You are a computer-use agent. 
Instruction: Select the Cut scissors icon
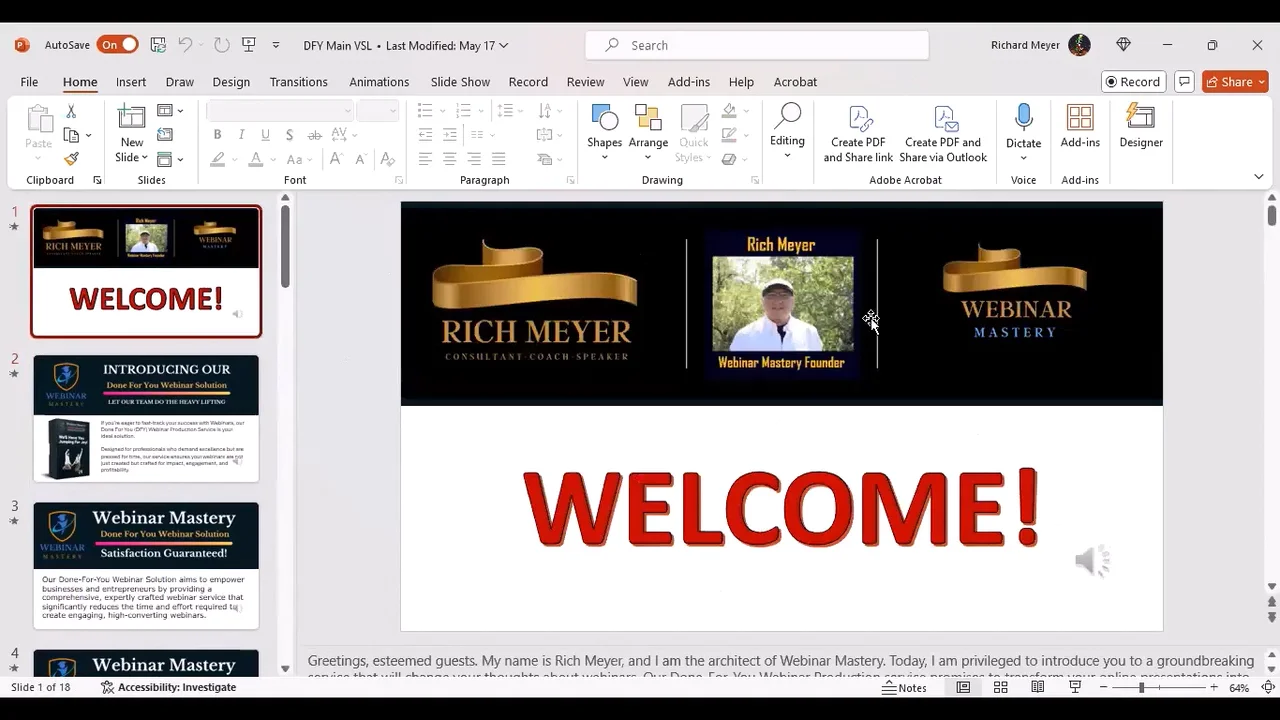[71, 111]
